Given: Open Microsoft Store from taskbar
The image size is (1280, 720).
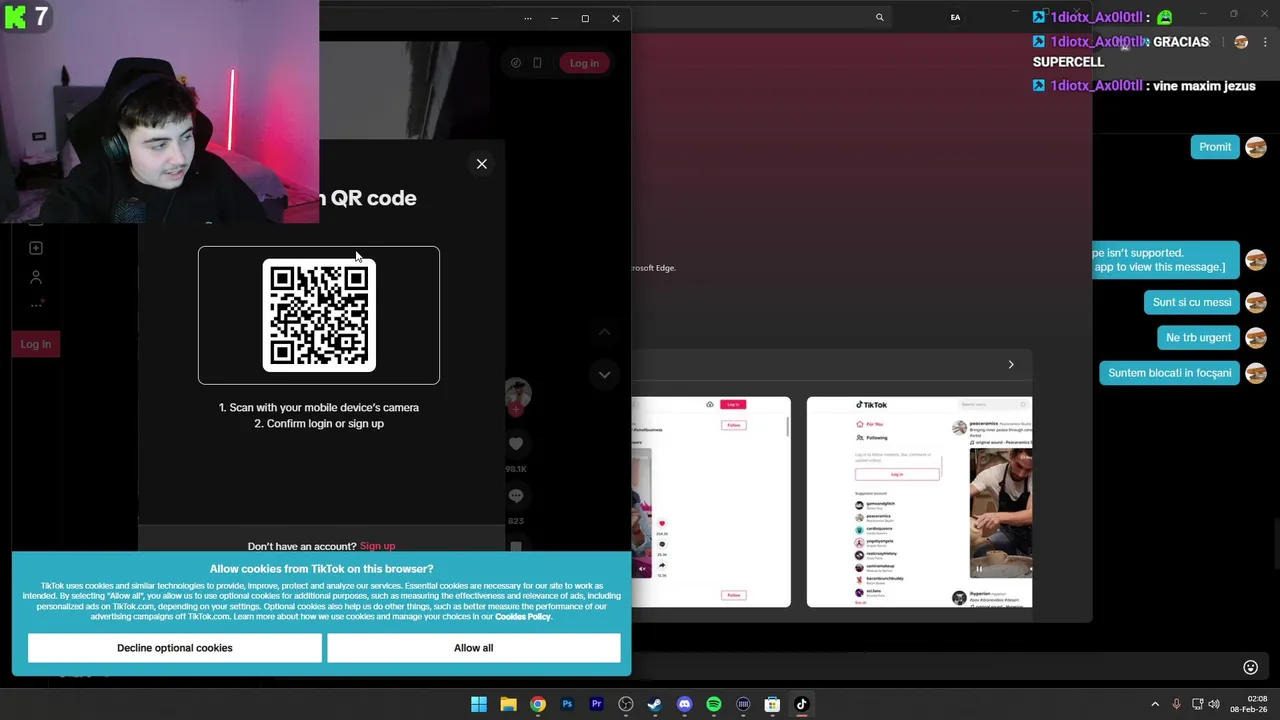Looking at the screenshot, I should 772,704.
